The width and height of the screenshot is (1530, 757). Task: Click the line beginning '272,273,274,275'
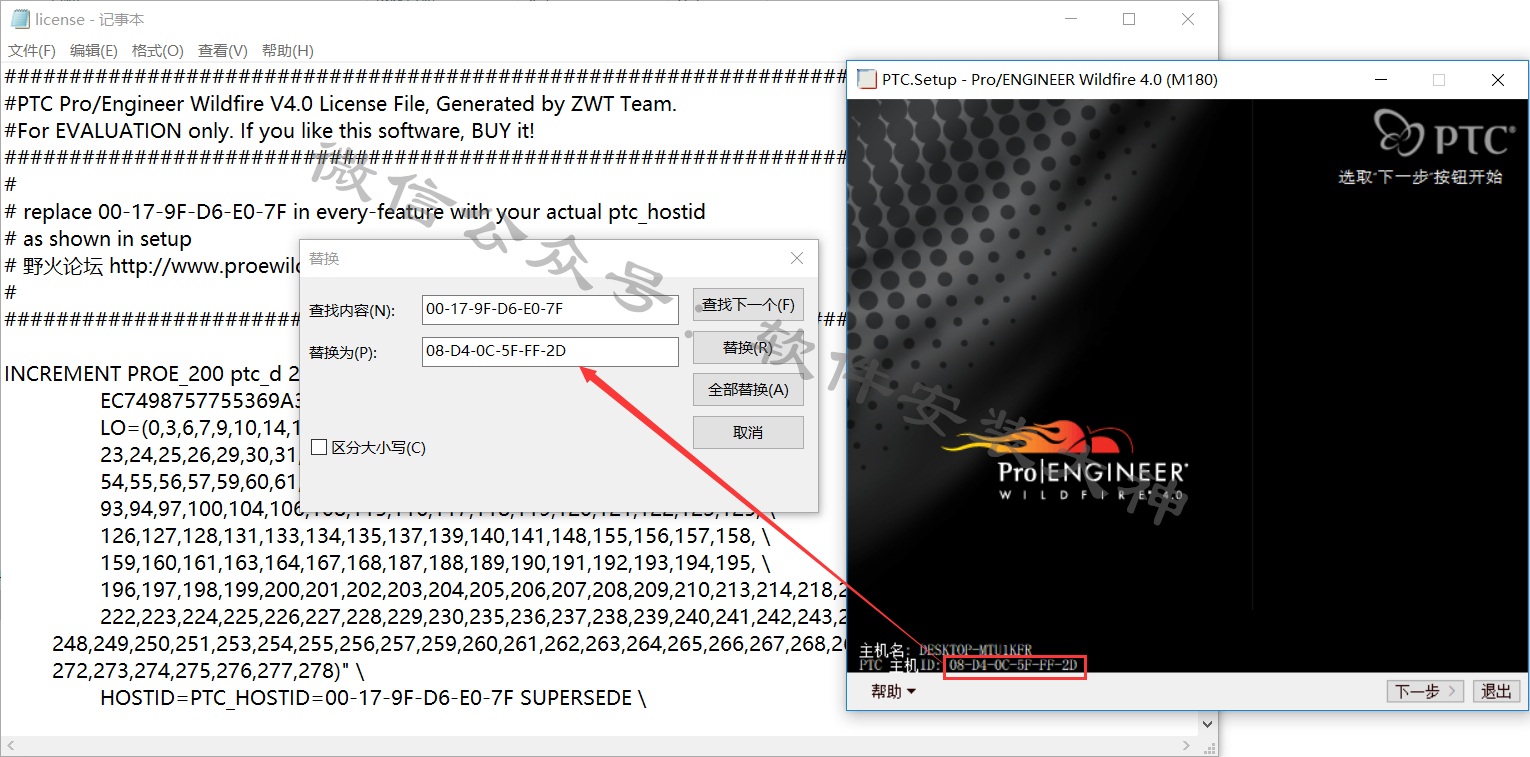click(208, 671)
